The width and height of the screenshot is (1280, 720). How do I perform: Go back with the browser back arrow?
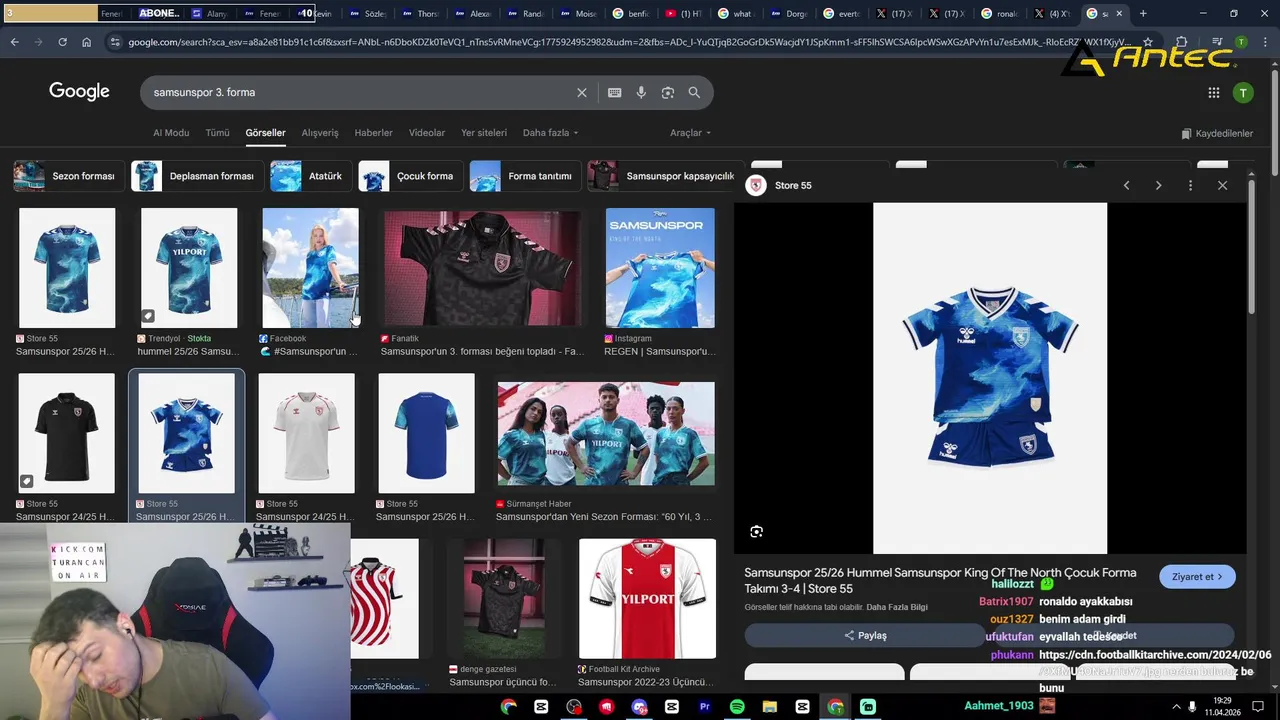[x=14, y=42]
